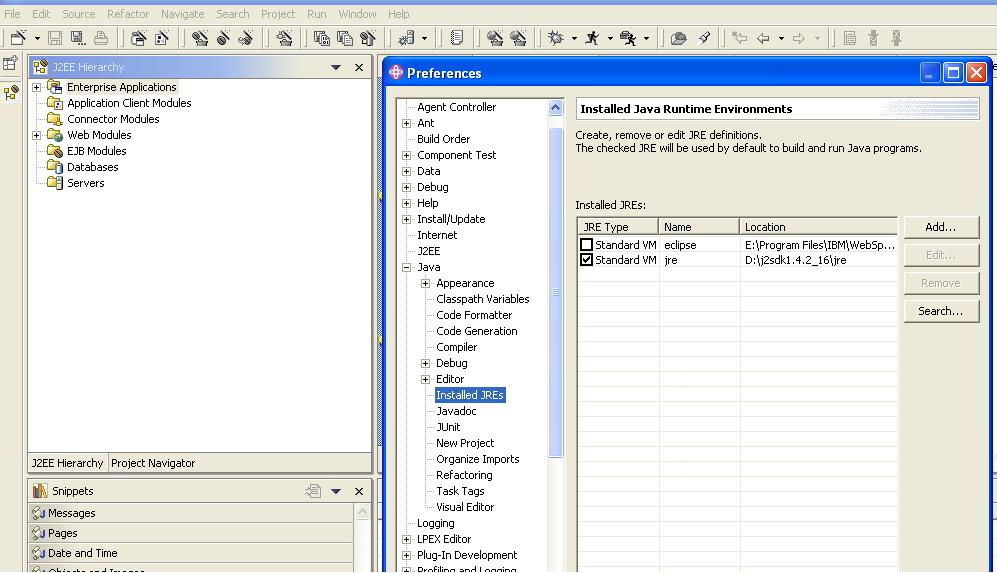Switch to the Project Navigator tab
The height and width of the screenshot is (573, 997).
(x=153, y=463)
